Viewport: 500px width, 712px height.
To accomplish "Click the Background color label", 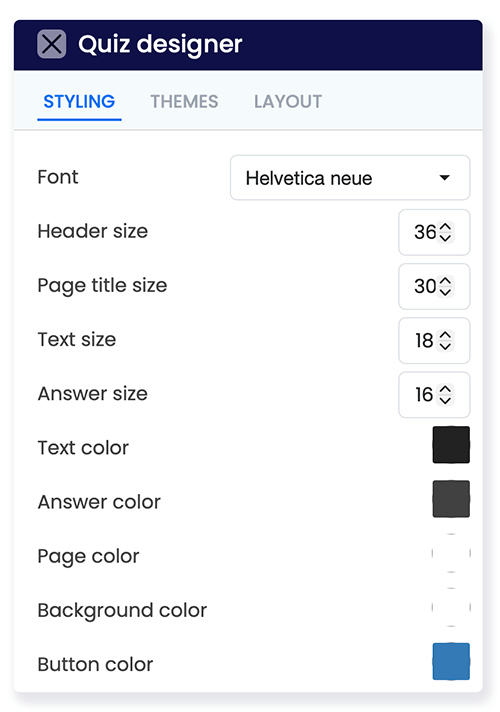I will tap(122, 610).
